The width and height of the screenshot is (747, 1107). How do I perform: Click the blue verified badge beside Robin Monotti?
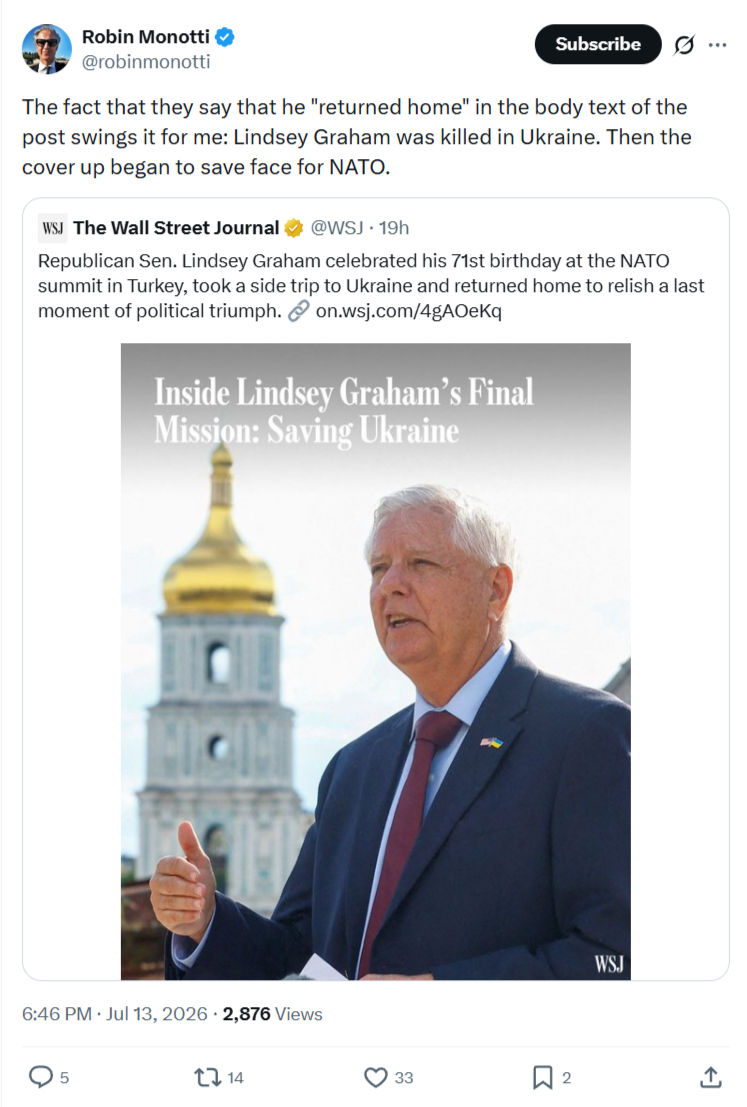225,37
